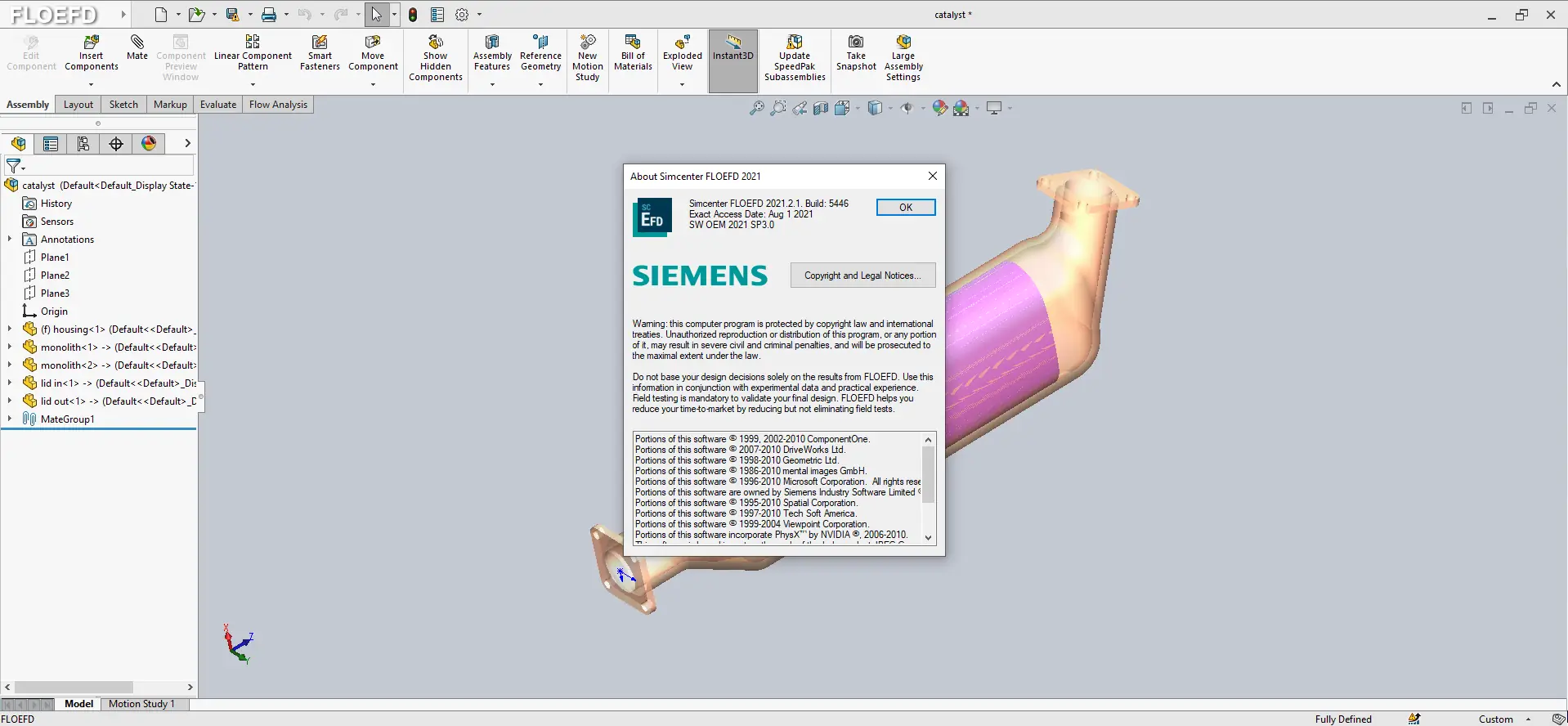
Task: Switch to the Layout tab
Action: tap(78, 105)
